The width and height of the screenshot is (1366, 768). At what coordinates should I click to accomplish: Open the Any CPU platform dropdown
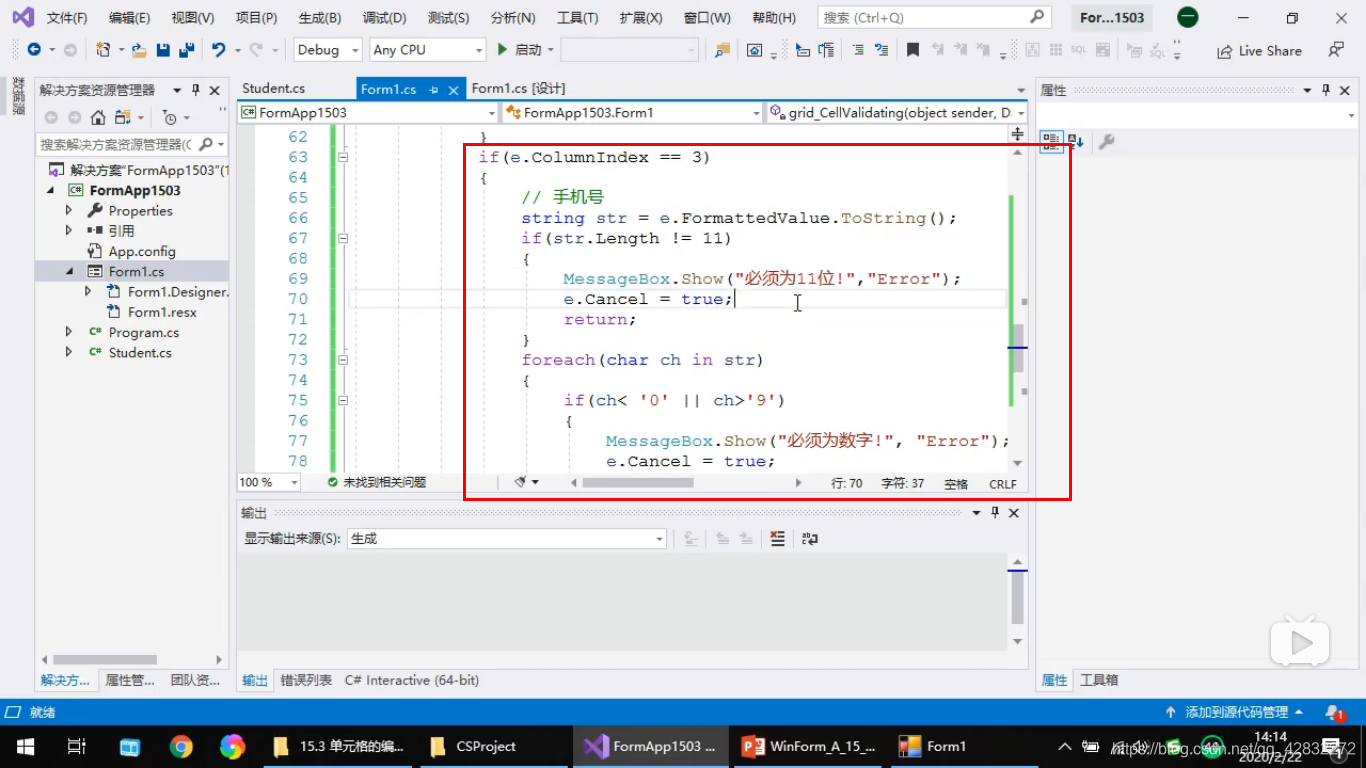click(427, 50)
